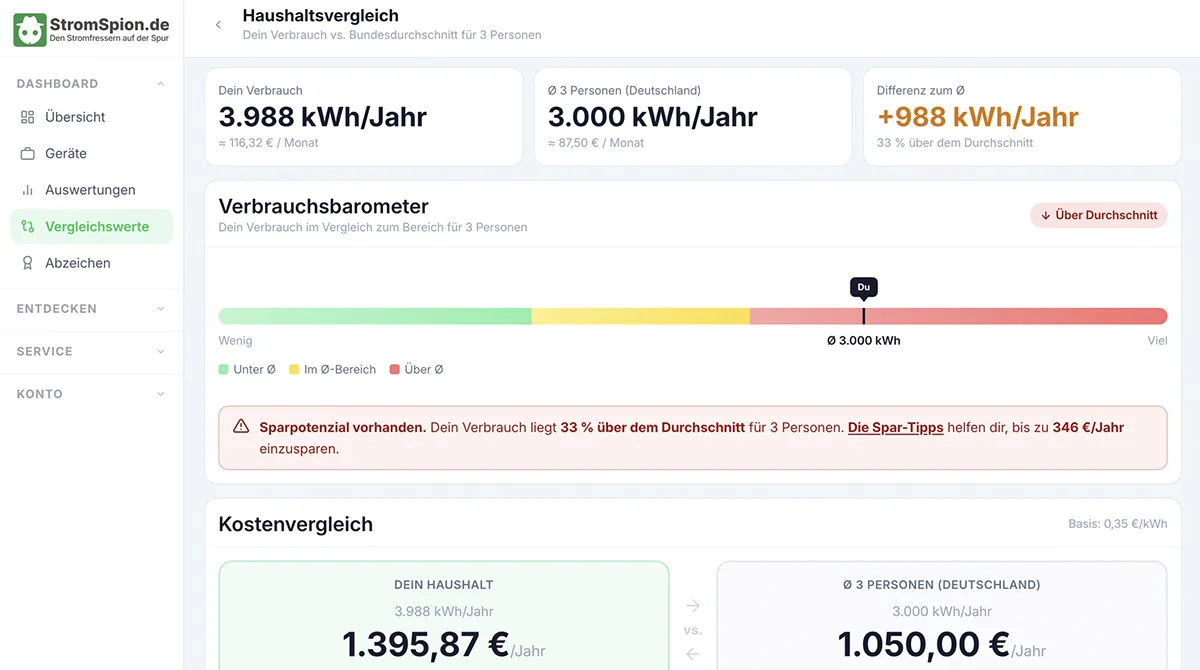Viewport: 1200px width, 670px height.
Task: Go back using the header arrow
Action: click(218, 25)
